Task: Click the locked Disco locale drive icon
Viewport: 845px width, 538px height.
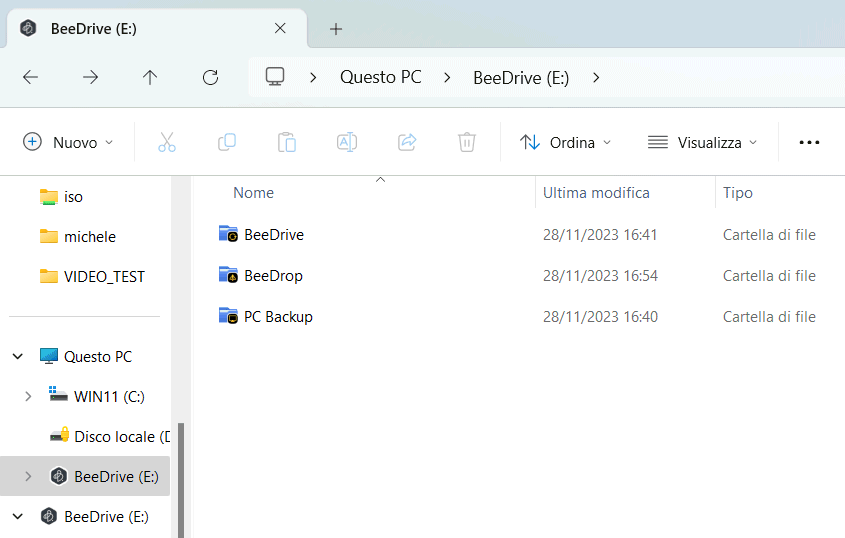Action: tap(59, 434)
